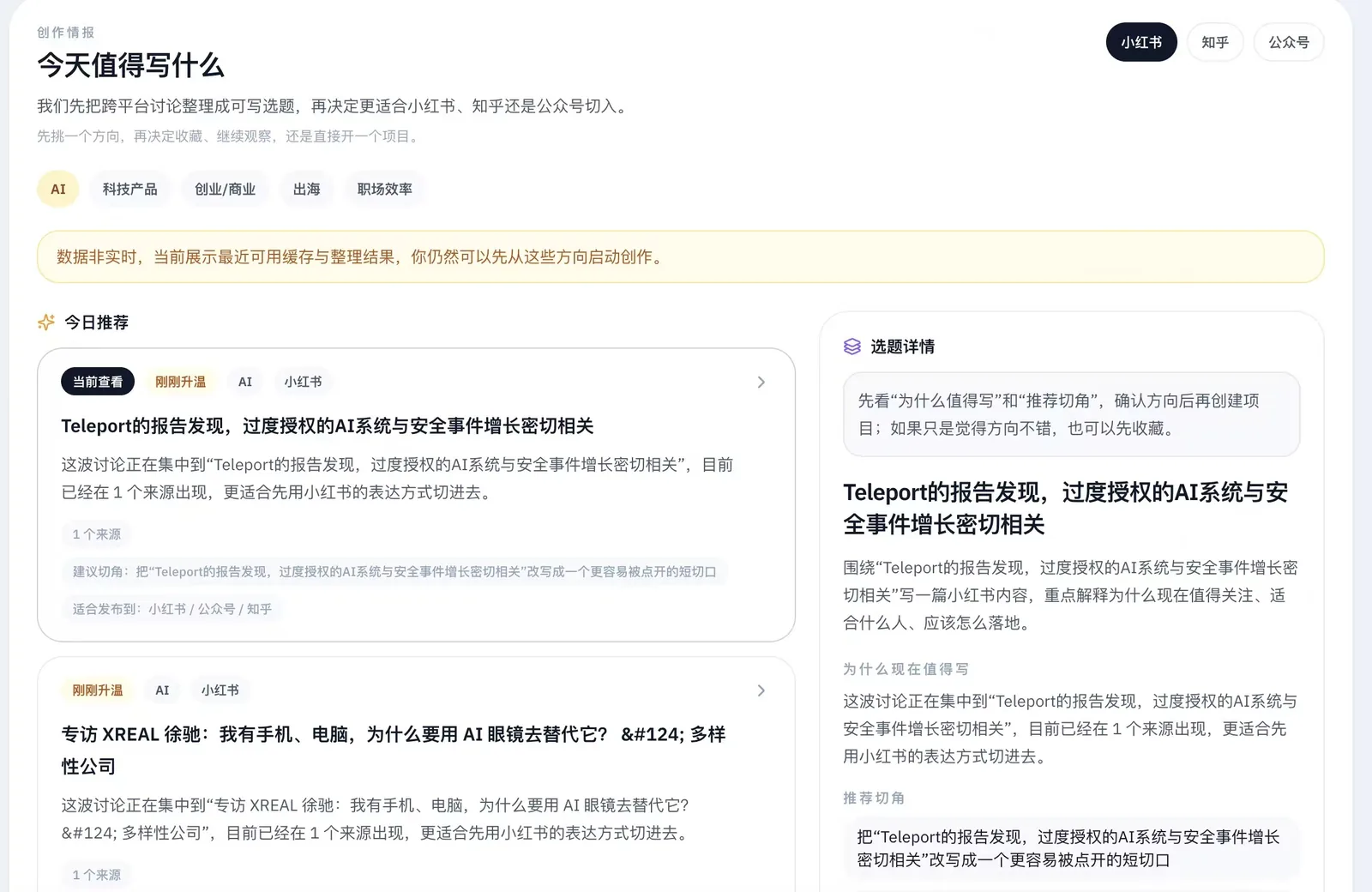Screen dimensions: 1372x892
Task: Select the 科技产品 topic filter
Action: coord(130,190)
